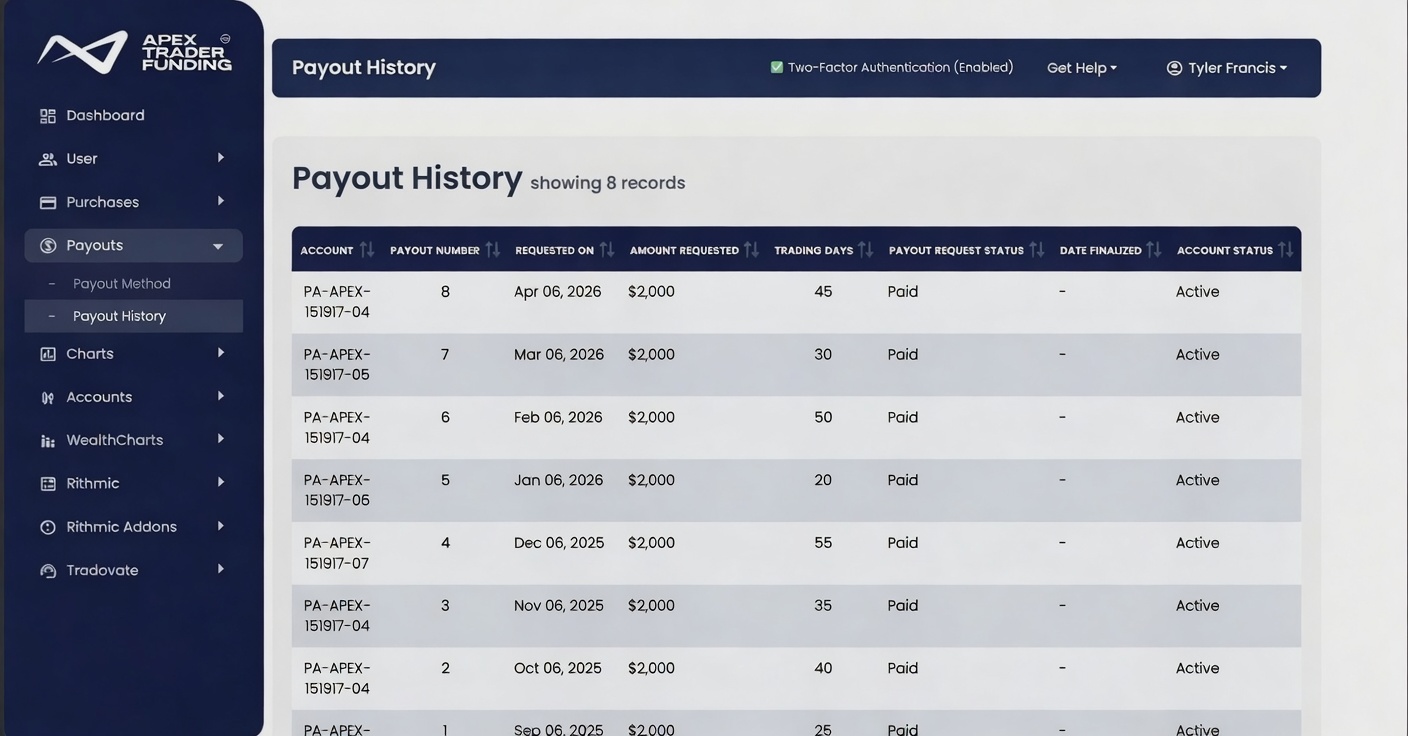This screenshot has width=1408, height=736.
Task: Open the Tyler Francis account dropdown
Action: pos(1227,68)
